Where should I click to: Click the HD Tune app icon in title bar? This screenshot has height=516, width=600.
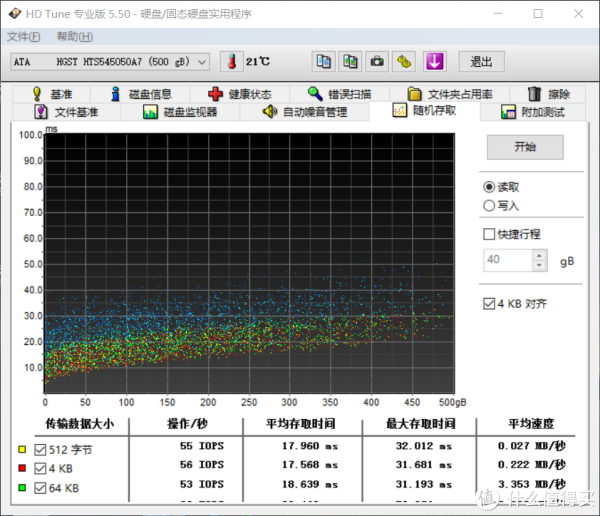click(15, 14)
